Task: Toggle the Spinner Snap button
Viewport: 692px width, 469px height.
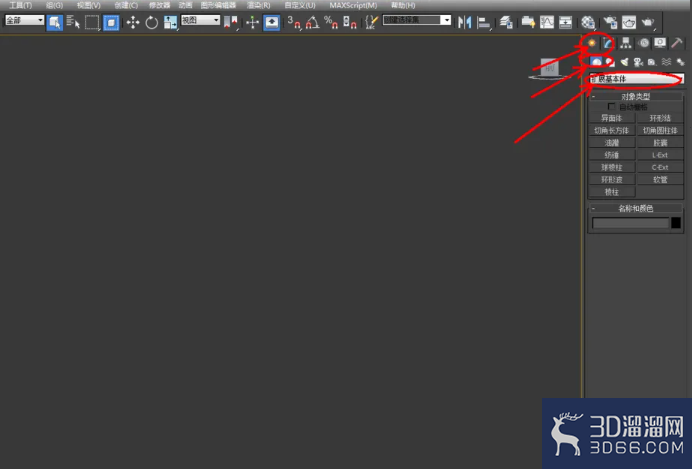Action: (x=350, y=22)
